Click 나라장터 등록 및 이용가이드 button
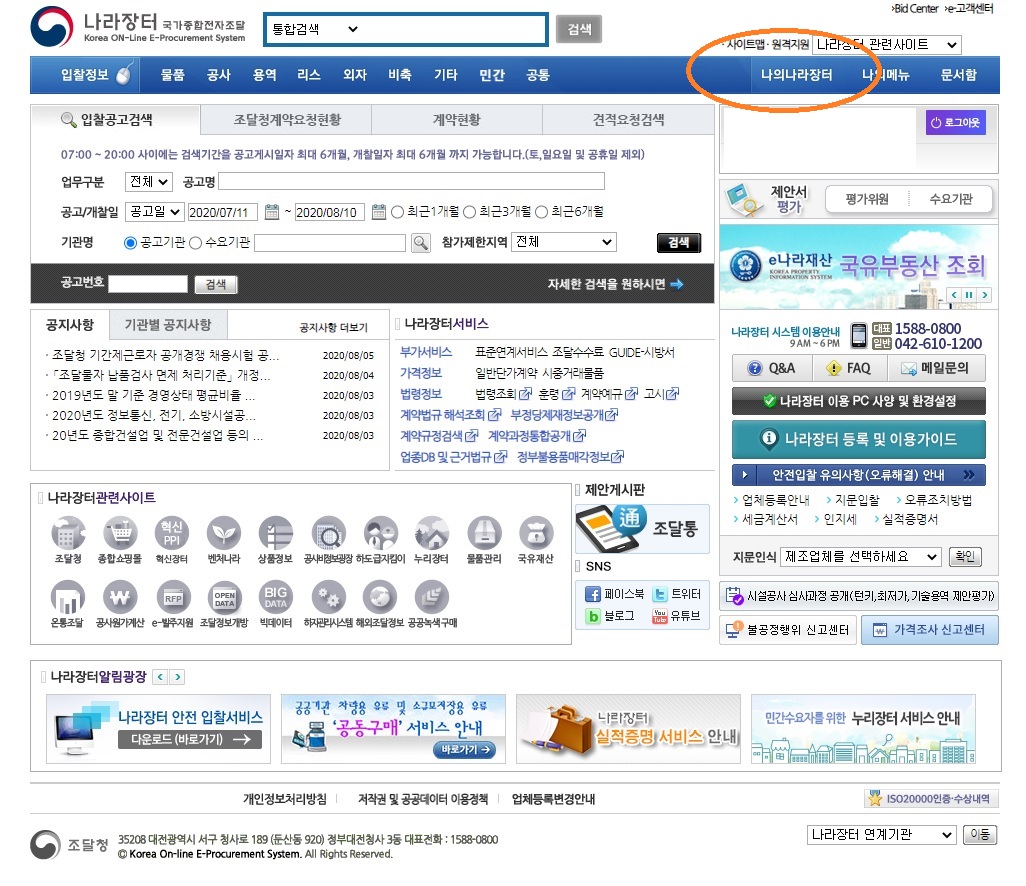1026x886 pixels. pos(859,439)
